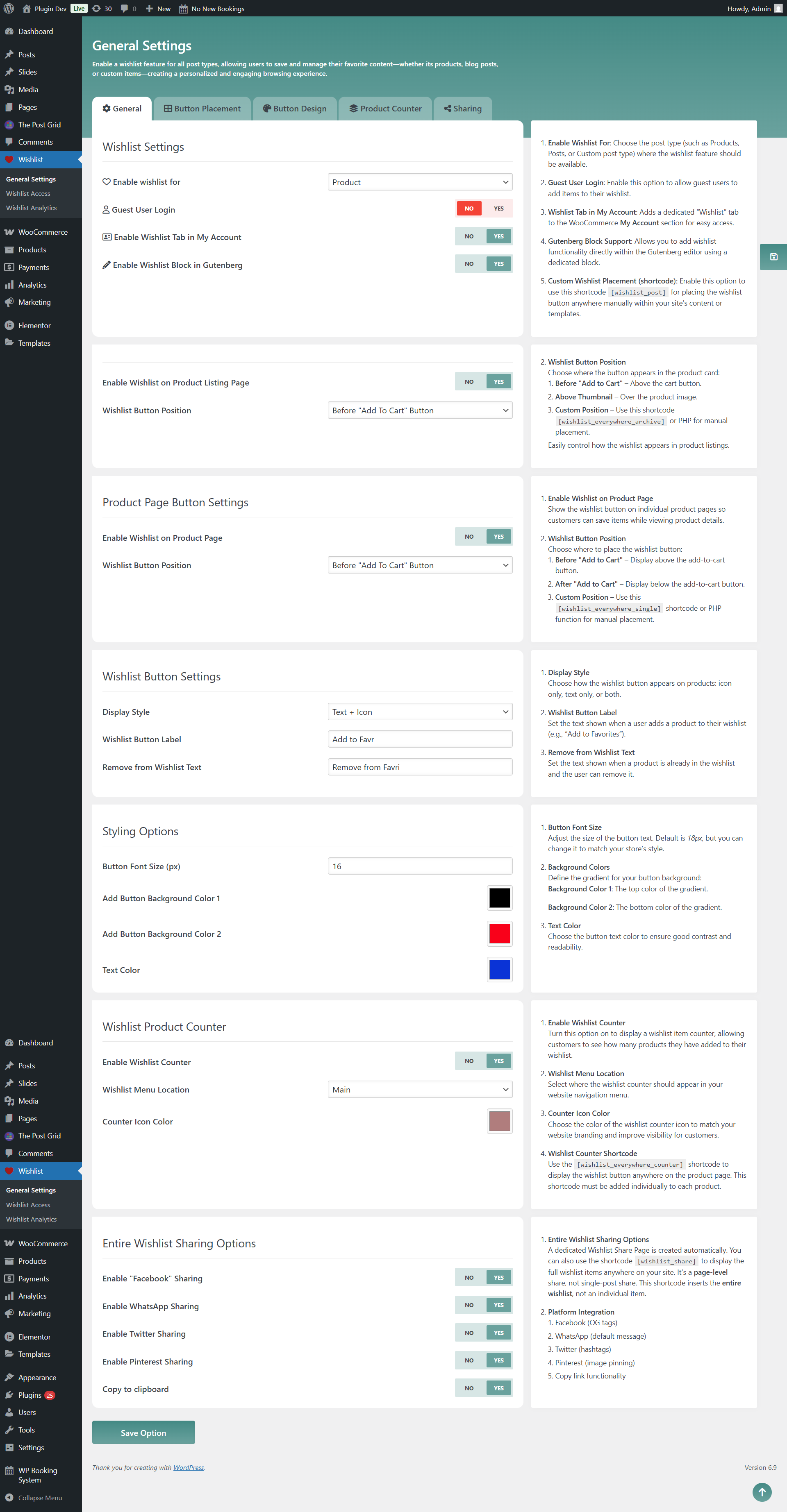Screen dimensions: 787x1512
Task: Open the red Background Color 2 swatch
Action: point(499,933)
